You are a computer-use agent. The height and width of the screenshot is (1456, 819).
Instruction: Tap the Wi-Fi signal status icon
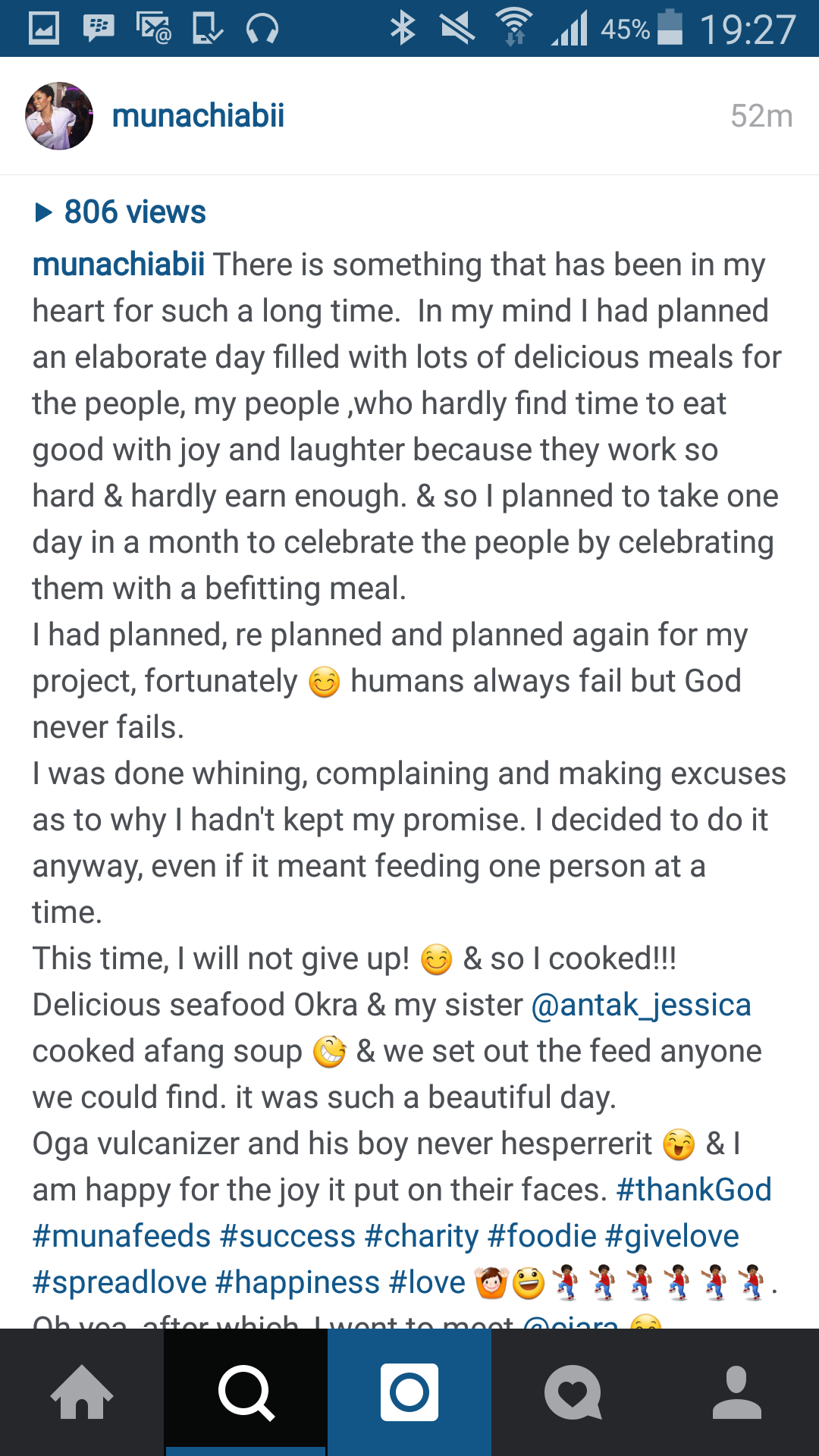513,27
